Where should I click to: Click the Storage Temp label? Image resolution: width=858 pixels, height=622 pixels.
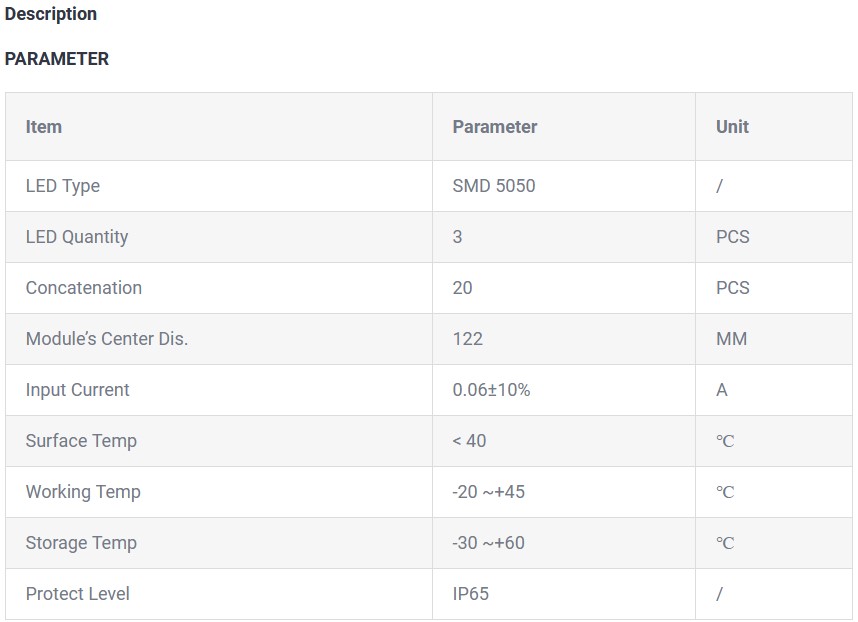81,543
